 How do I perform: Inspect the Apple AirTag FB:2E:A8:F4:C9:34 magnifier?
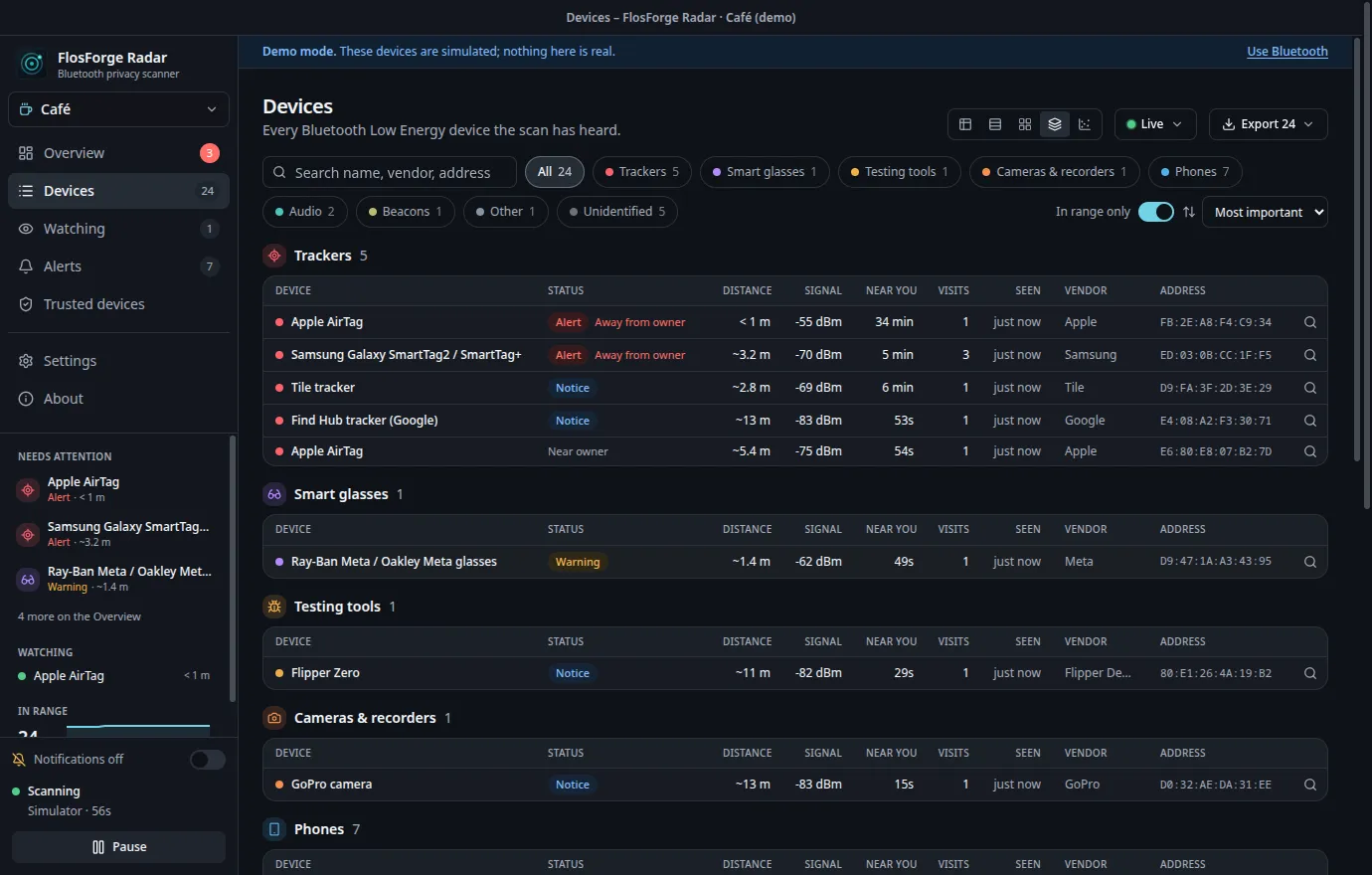pos(1309,322)
